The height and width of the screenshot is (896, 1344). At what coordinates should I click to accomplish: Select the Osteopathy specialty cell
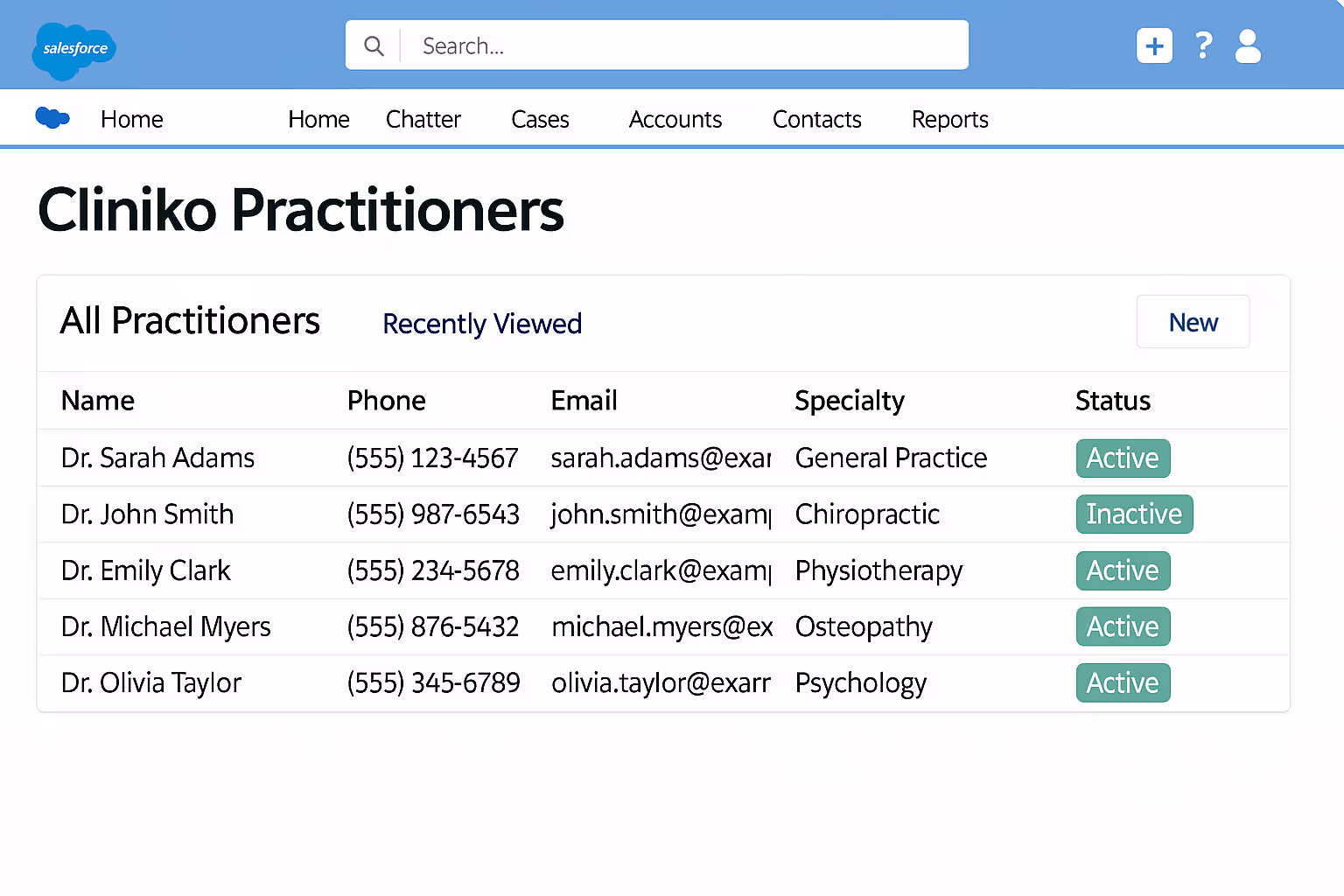pyautogui.click(x=864, y=627)
